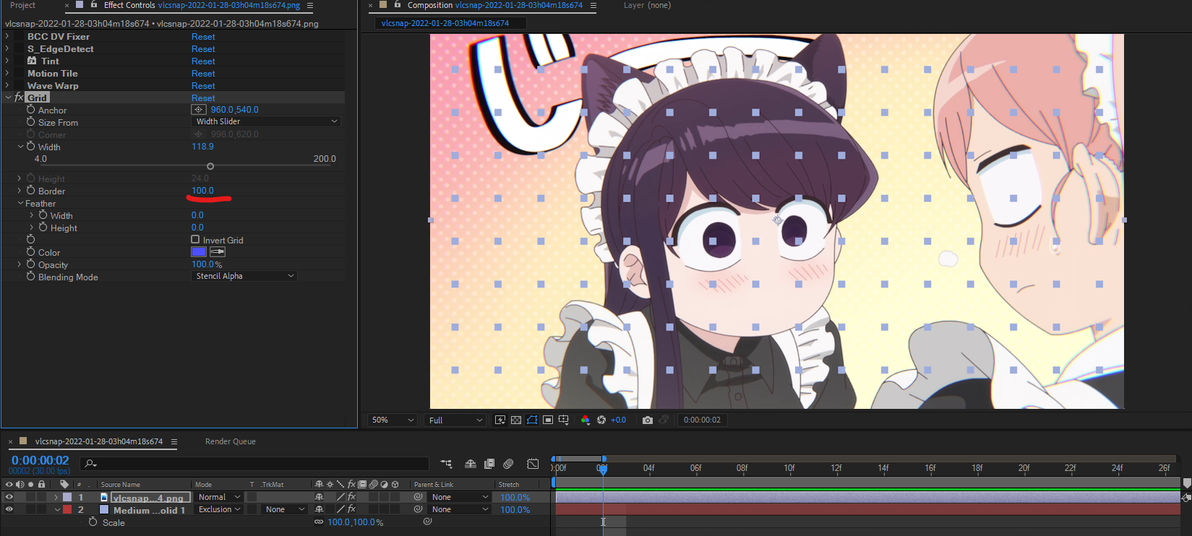Click the Region of Interest icon

tap(548, 420)
